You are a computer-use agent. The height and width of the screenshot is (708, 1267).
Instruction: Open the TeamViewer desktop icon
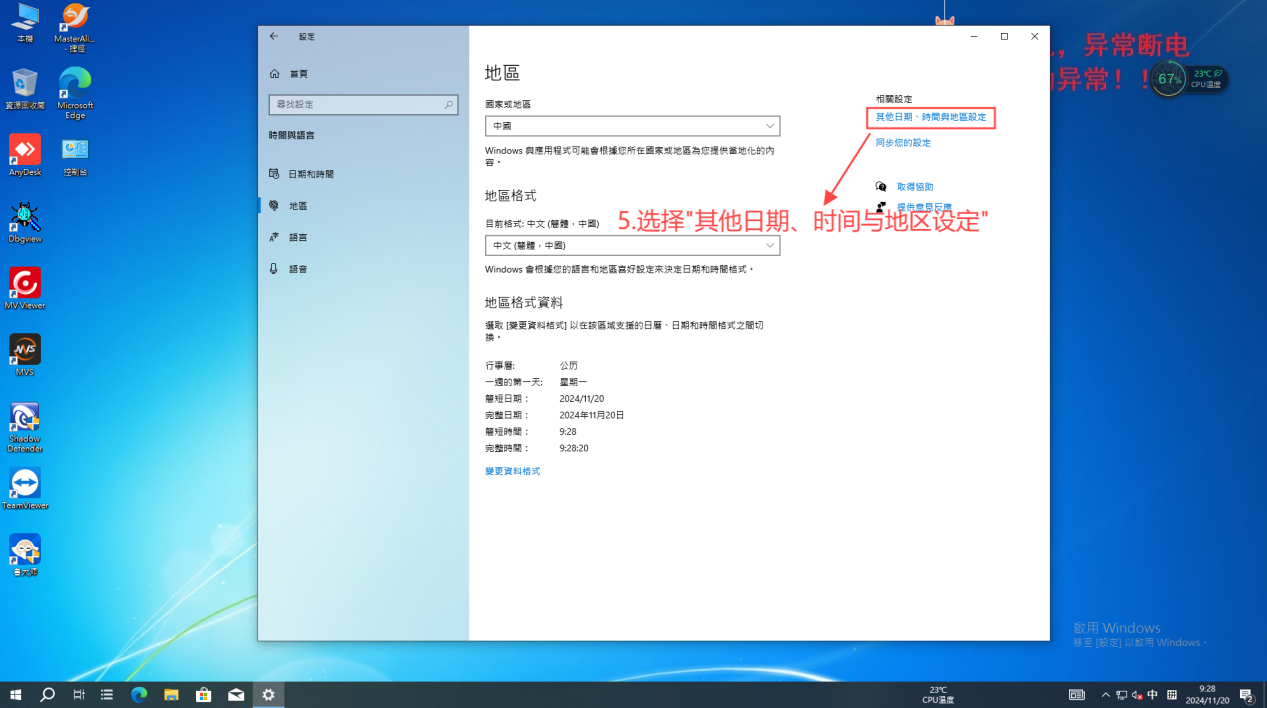(25, 483)
